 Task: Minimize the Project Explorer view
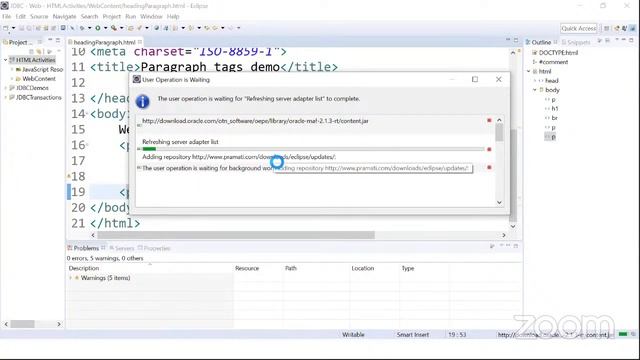coord(50,41)
